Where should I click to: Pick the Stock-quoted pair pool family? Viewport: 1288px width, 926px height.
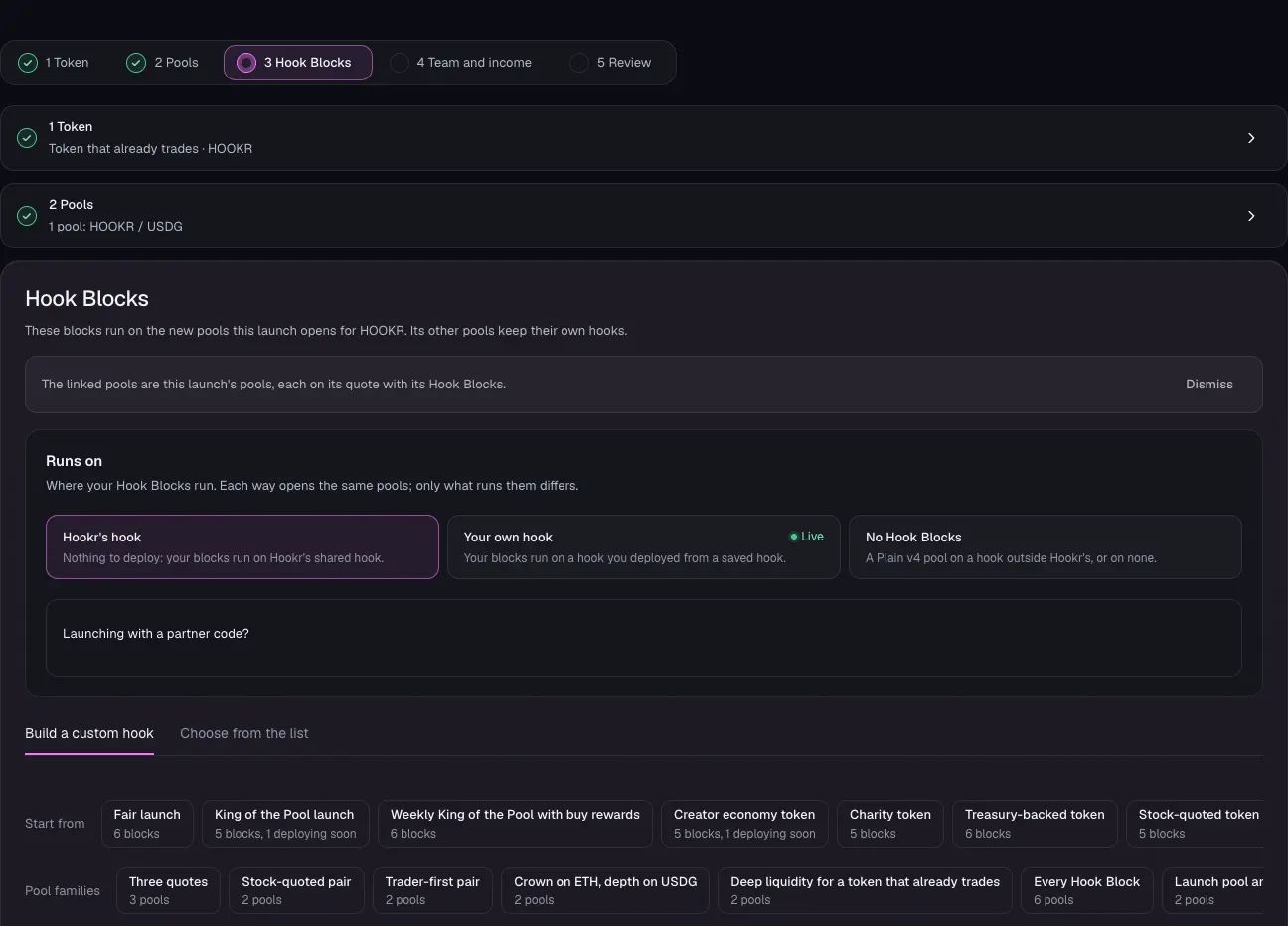point(296,890)
